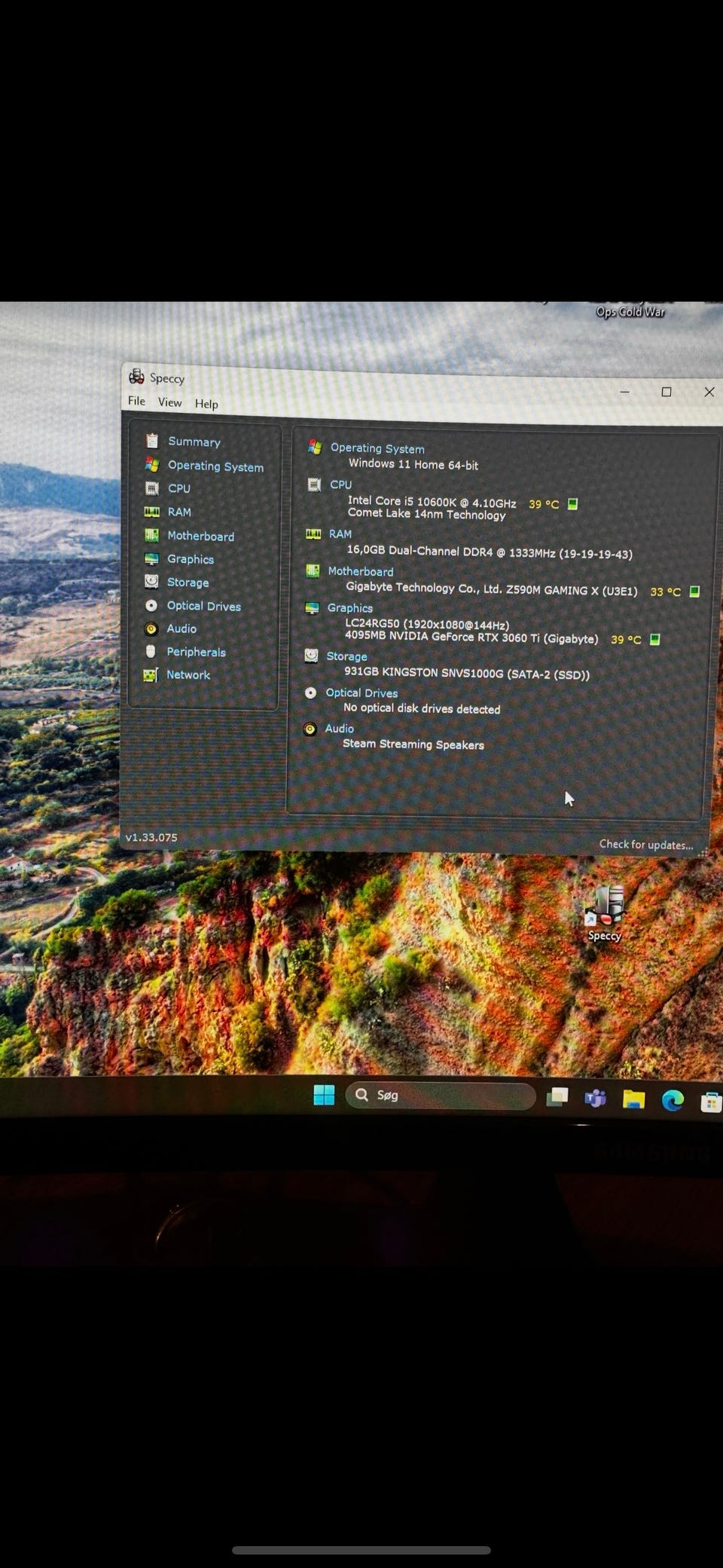This screenshot has width=723, height=1568.
Task: Click Optical Drives heading link in summary
Action: click(x=361, y=692)
